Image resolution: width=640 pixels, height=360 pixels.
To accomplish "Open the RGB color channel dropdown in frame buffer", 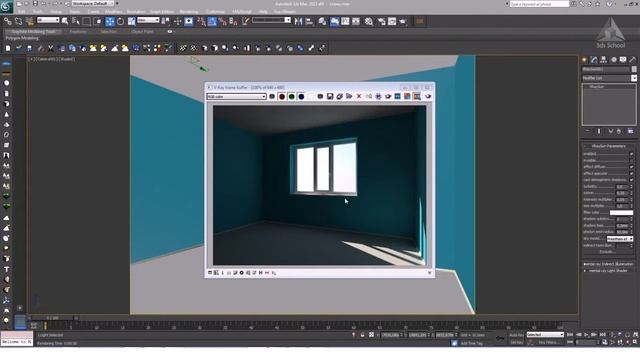I will 236,97.
